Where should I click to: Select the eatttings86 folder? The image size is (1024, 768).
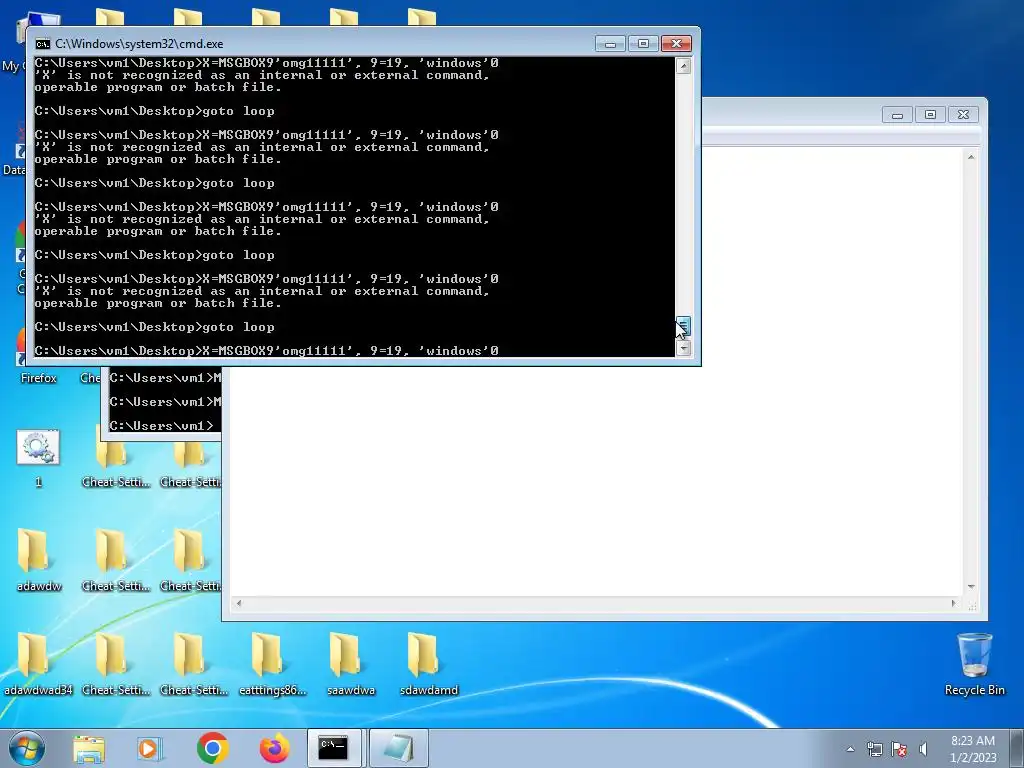click(272, 664)
